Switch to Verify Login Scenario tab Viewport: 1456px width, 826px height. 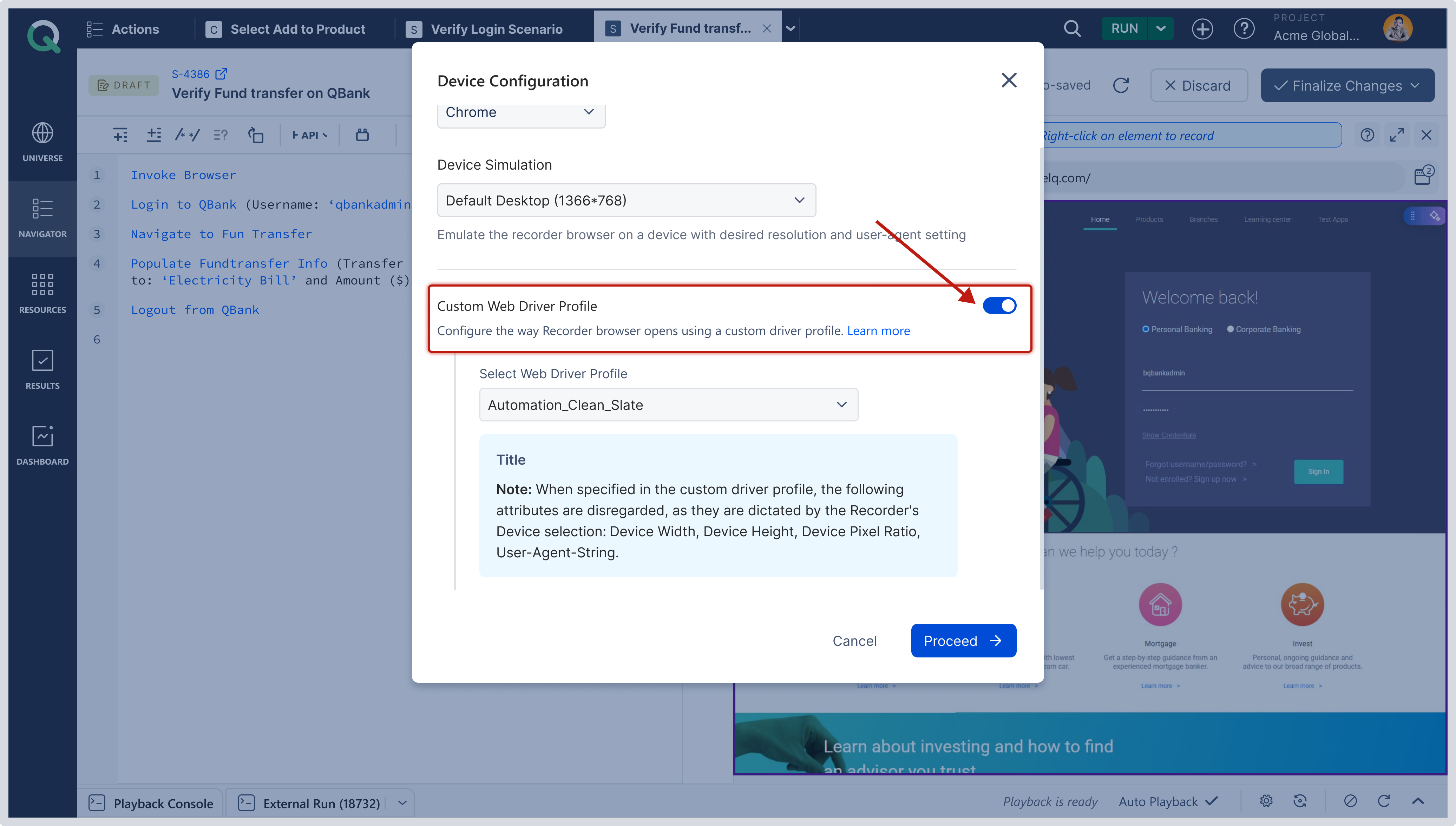click(484, 29)
